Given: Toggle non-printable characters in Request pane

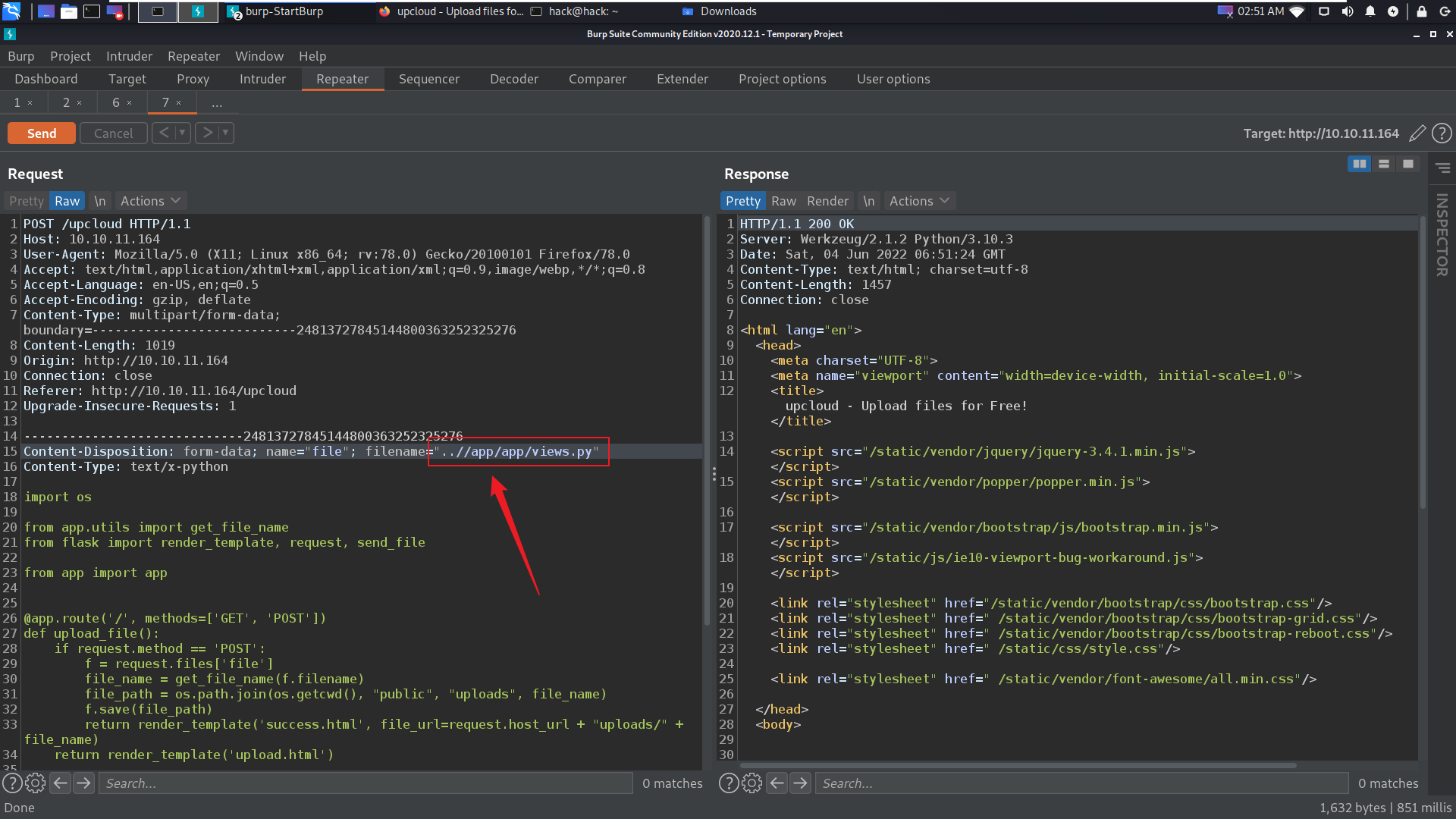Looking at the screenshot, I should [x=99, y=201].
